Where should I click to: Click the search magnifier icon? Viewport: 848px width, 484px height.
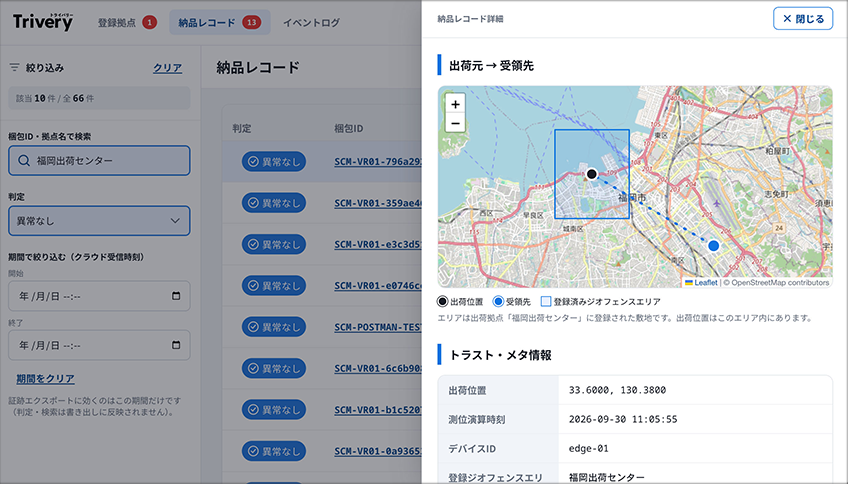click(x=24, y=161)
